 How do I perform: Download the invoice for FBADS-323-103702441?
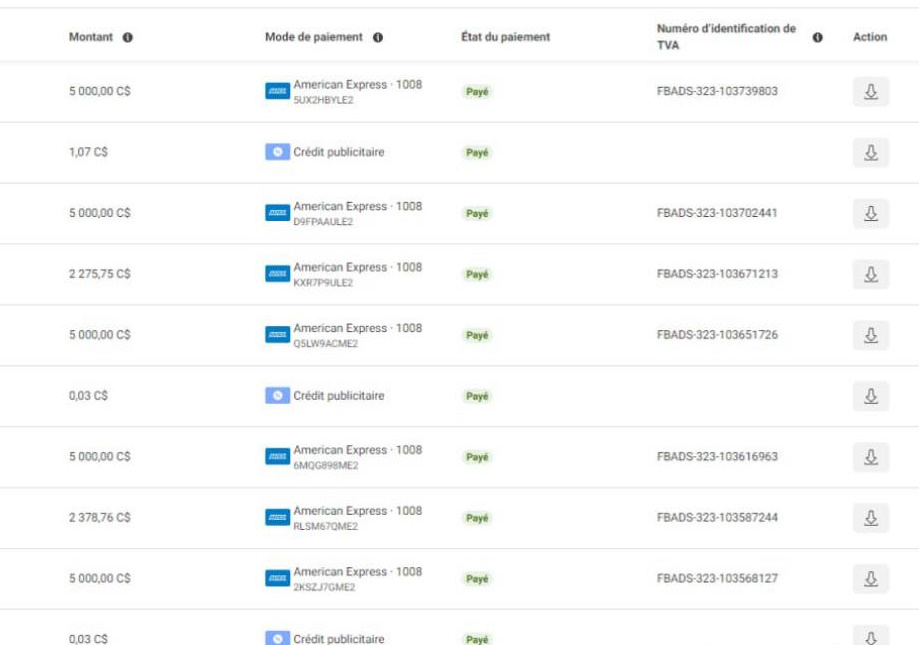[870, 213]
